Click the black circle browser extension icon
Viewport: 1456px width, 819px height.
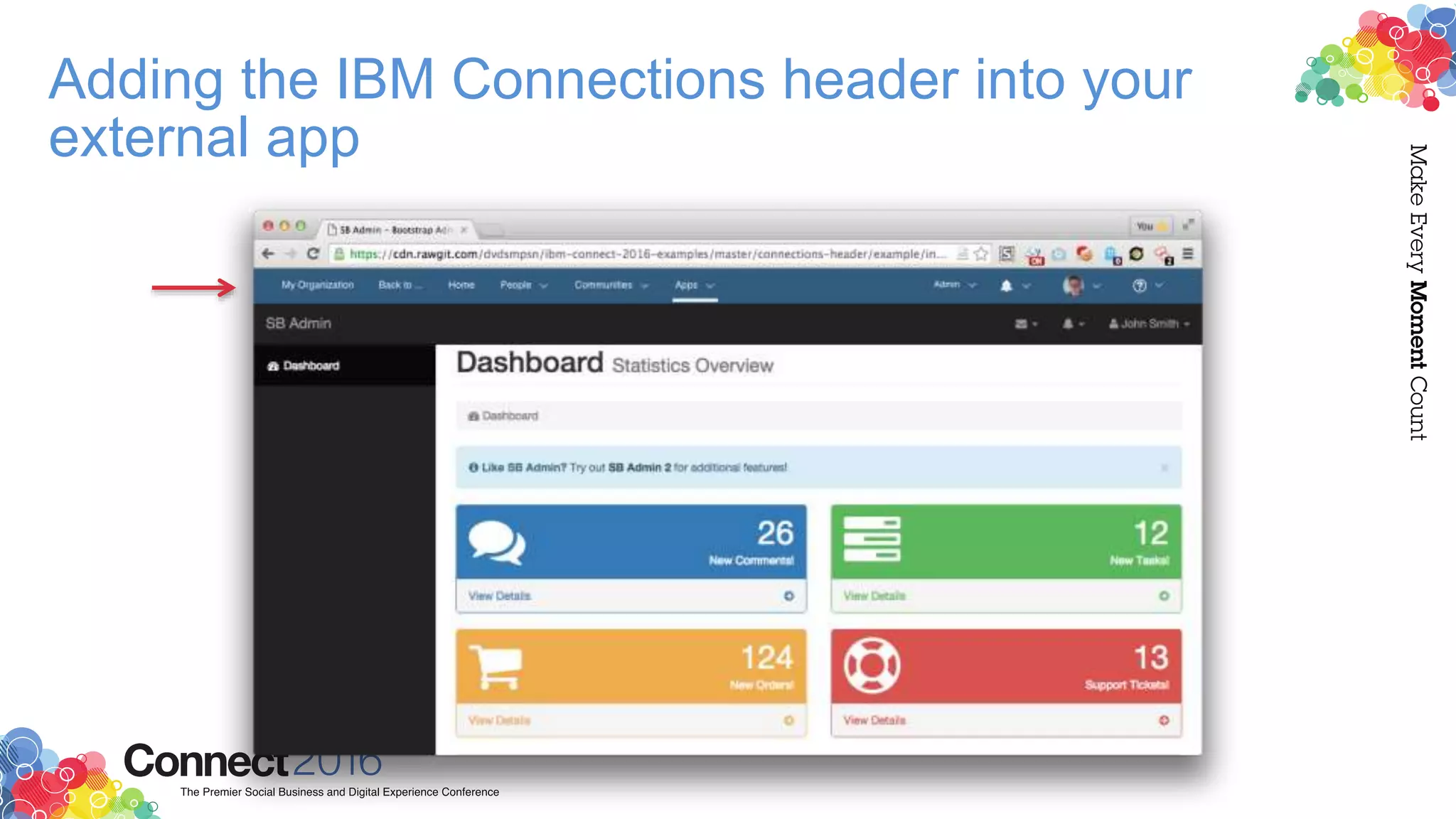pyautogui.click(x=1136, y=254)
